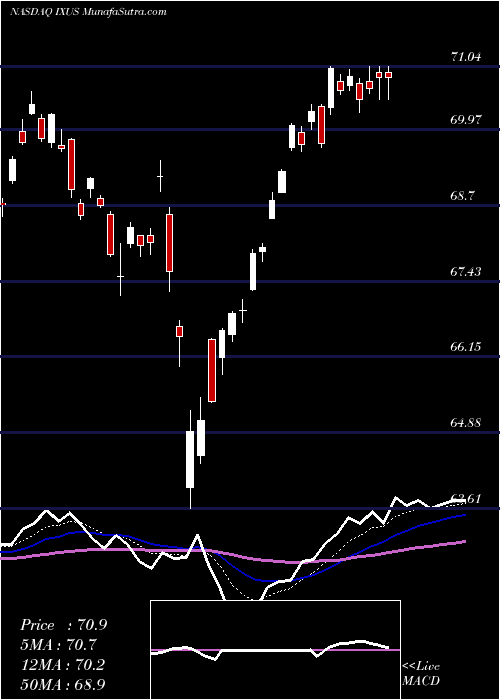Click the 69.97 price level label
This screenshot has height=700, width=500.
pyautogui.click(x=466, y=120)
